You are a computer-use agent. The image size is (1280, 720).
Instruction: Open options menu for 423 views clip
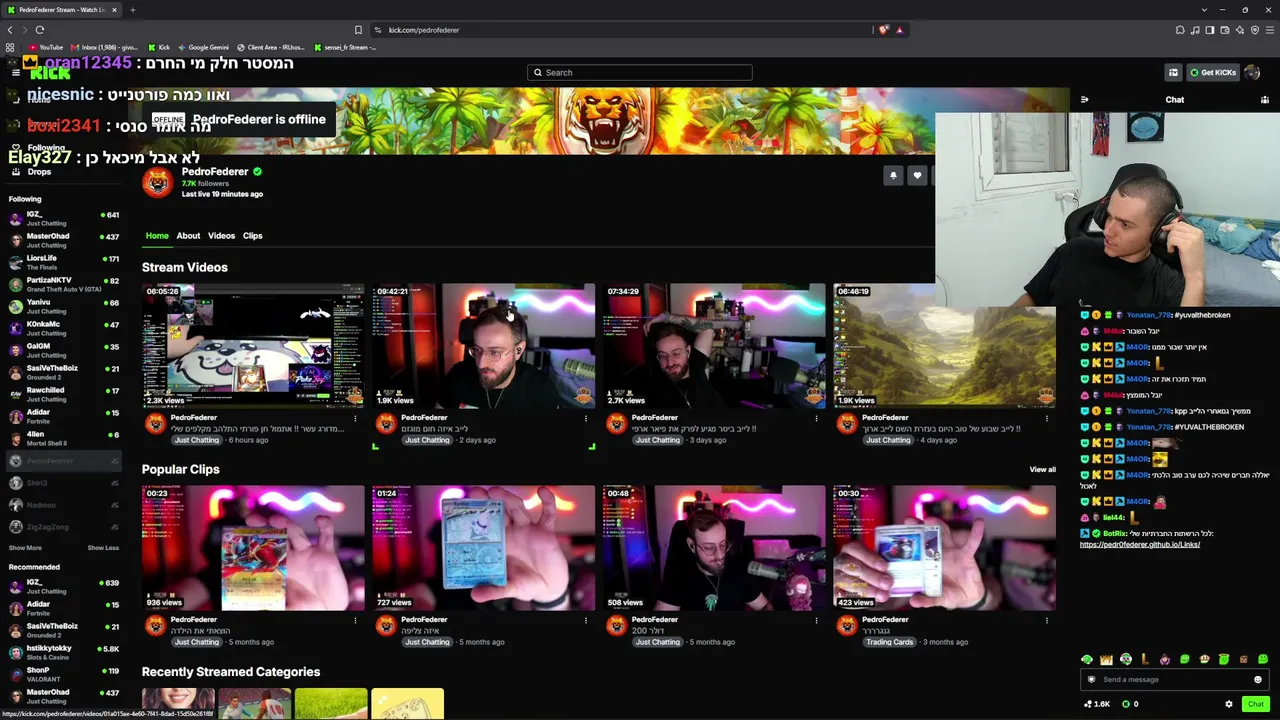[1047, 620]
